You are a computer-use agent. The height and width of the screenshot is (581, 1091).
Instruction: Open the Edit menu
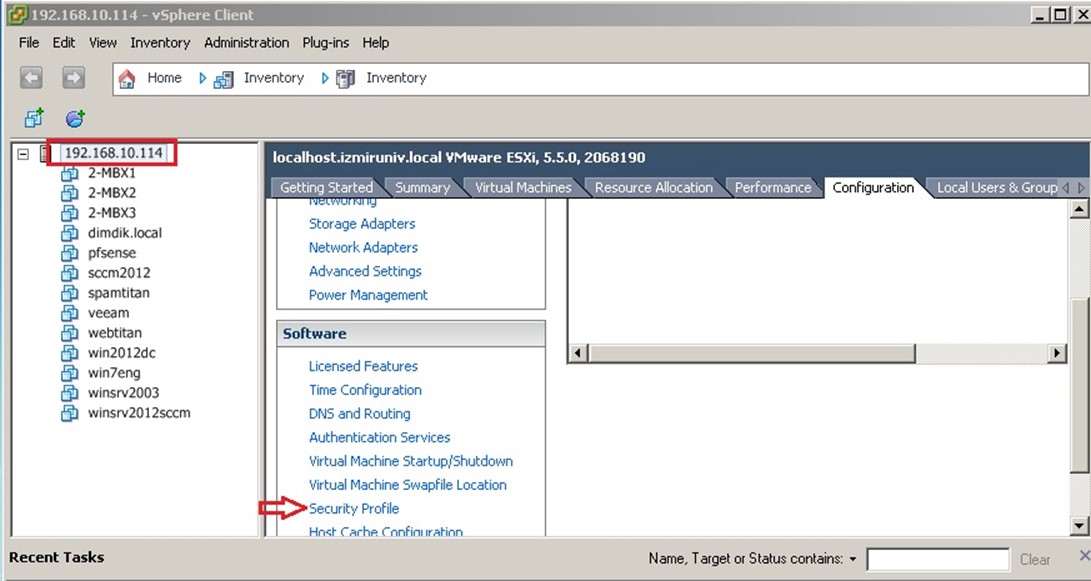[64, 43]
